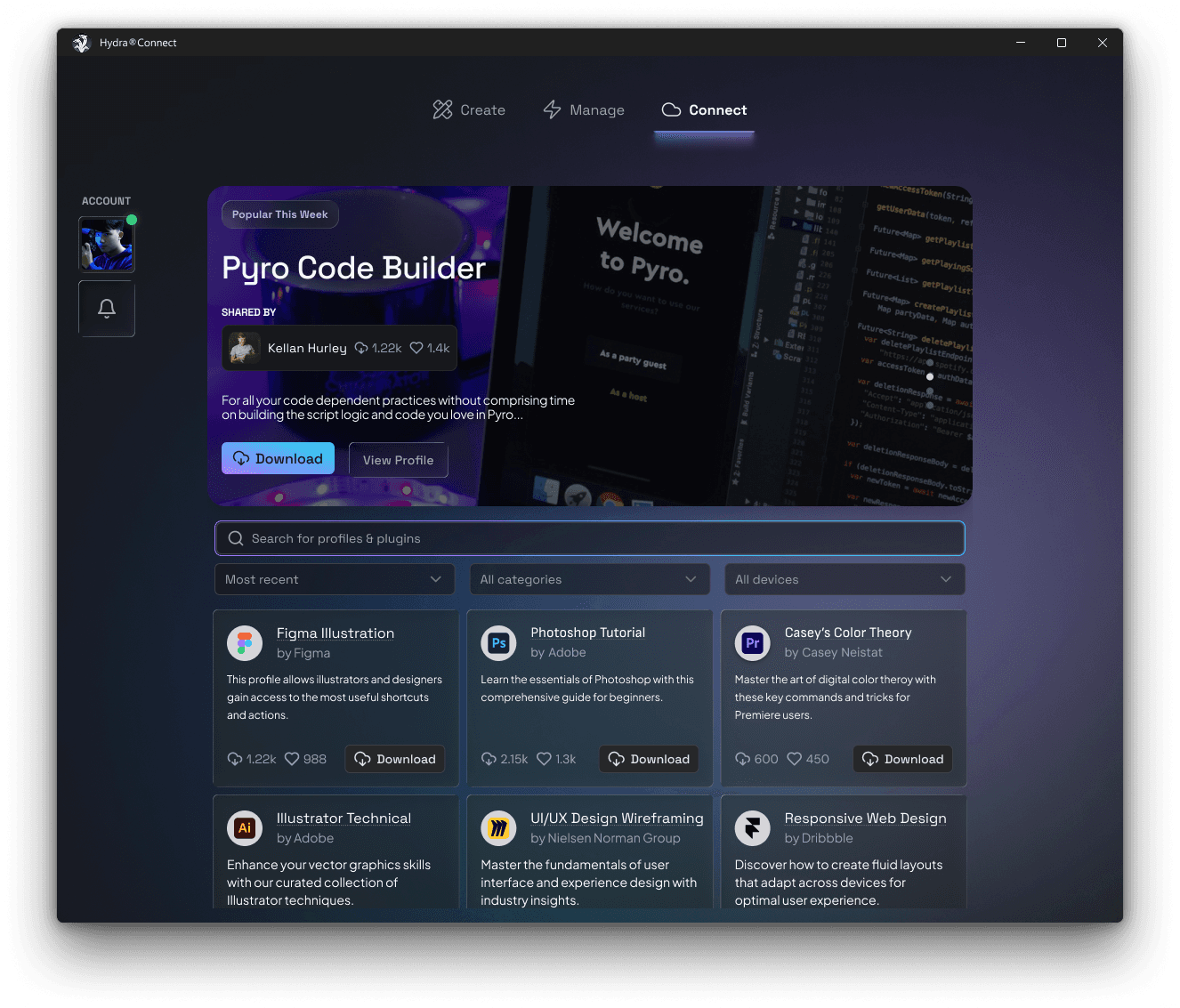This screenshot has width=1180, height=1008.
Task: Expand the All categories dropdown
Action: coord(590,579)
